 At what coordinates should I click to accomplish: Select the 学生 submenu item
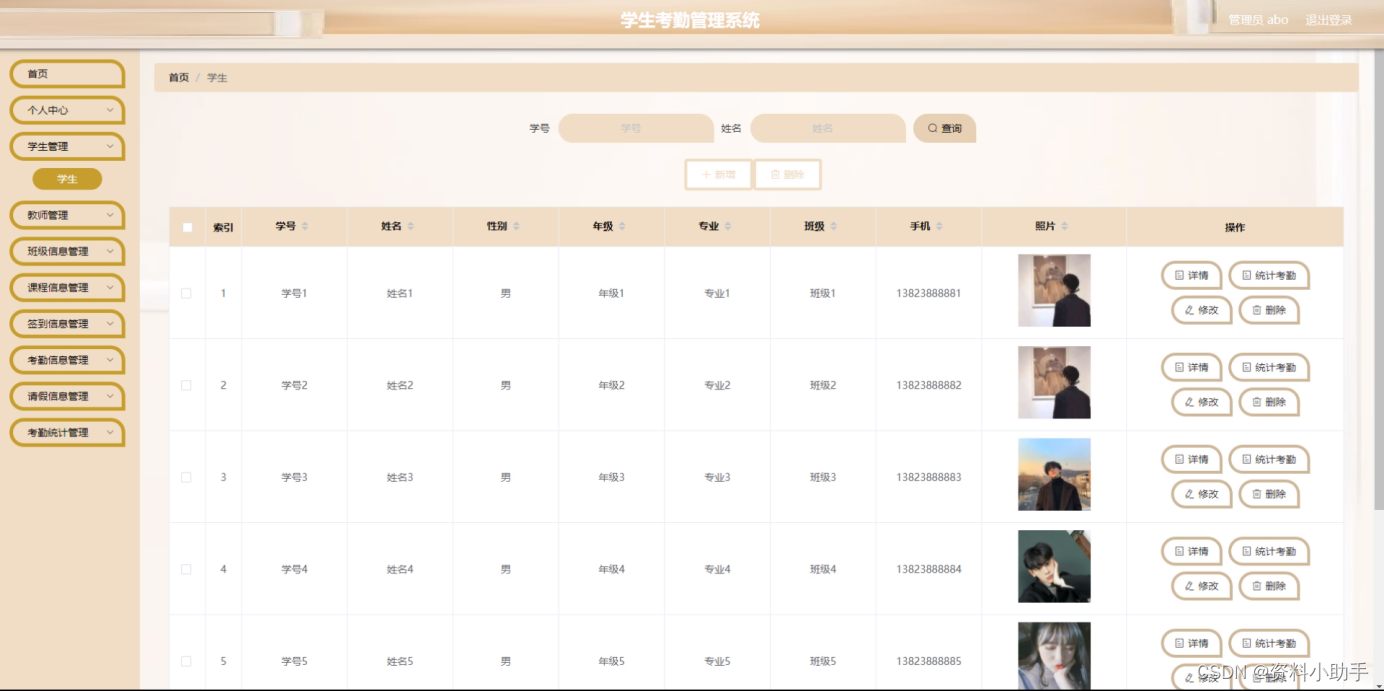pyautogui.click(x=67, y=179)
